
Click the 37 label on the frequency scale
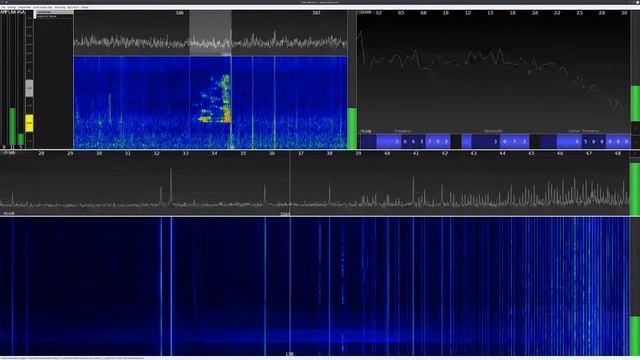pyautogui.click(x=301, y=153)
